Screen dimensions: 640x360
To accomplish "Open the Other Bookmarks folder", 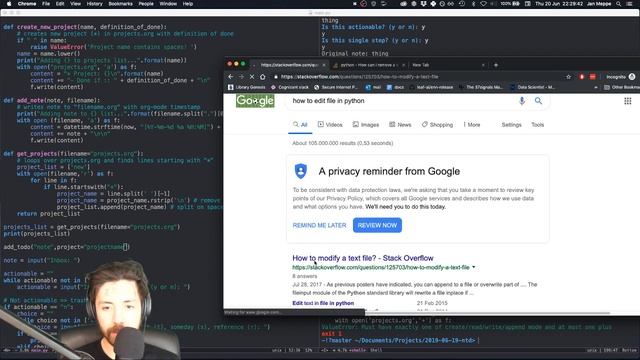I will click(x=622, y=87).
